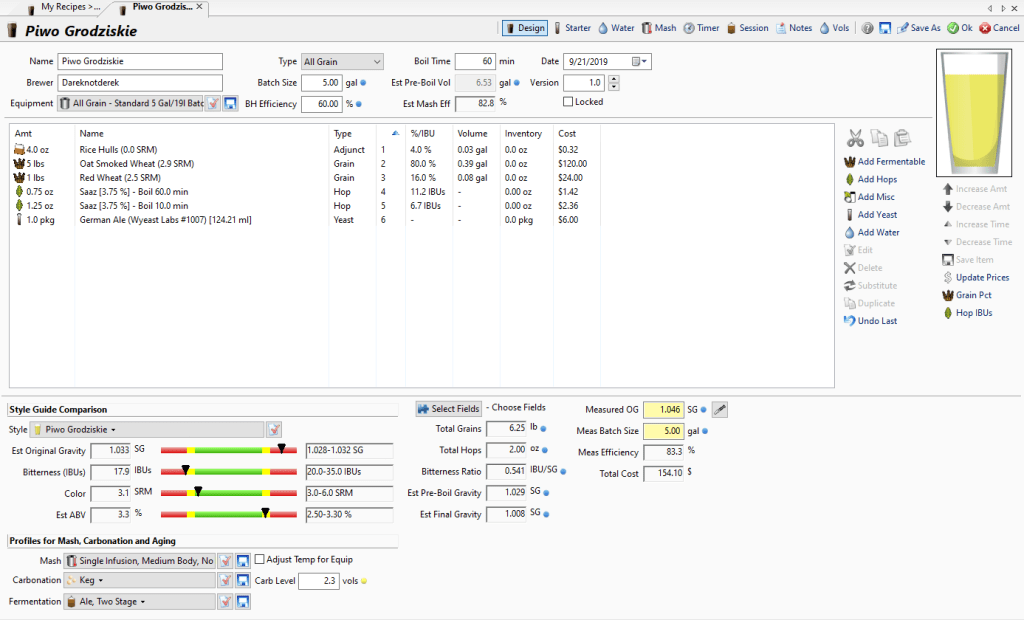The height and width of the screenshot is (620, 1024).
Task: Switch to the Mash tab
Action: 659,28
